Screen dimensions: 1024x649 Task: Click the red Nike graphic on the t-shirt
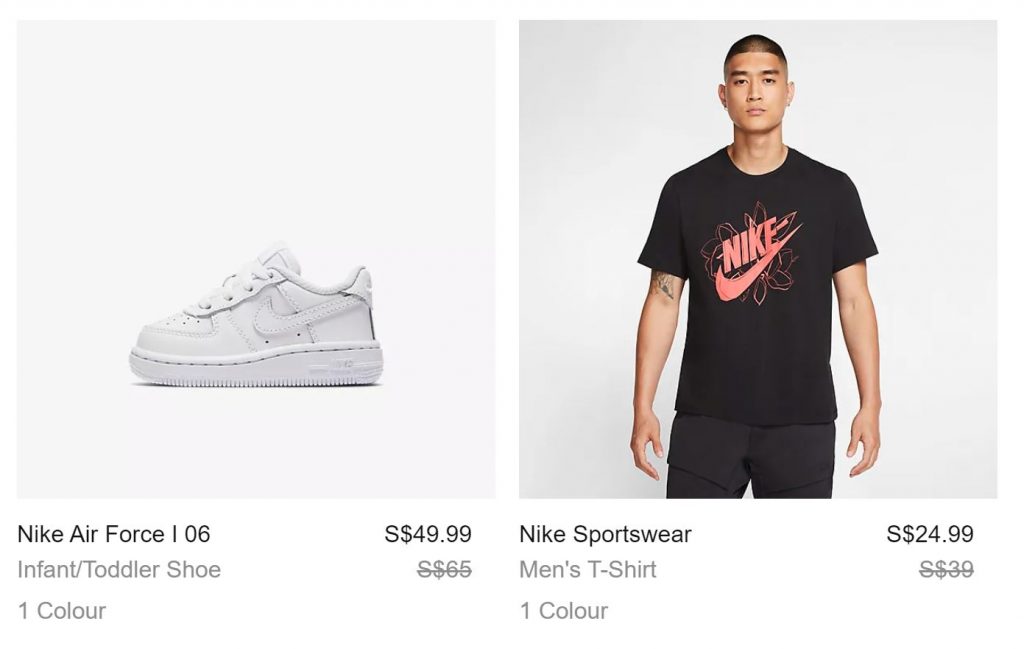[x=753, y=255]
